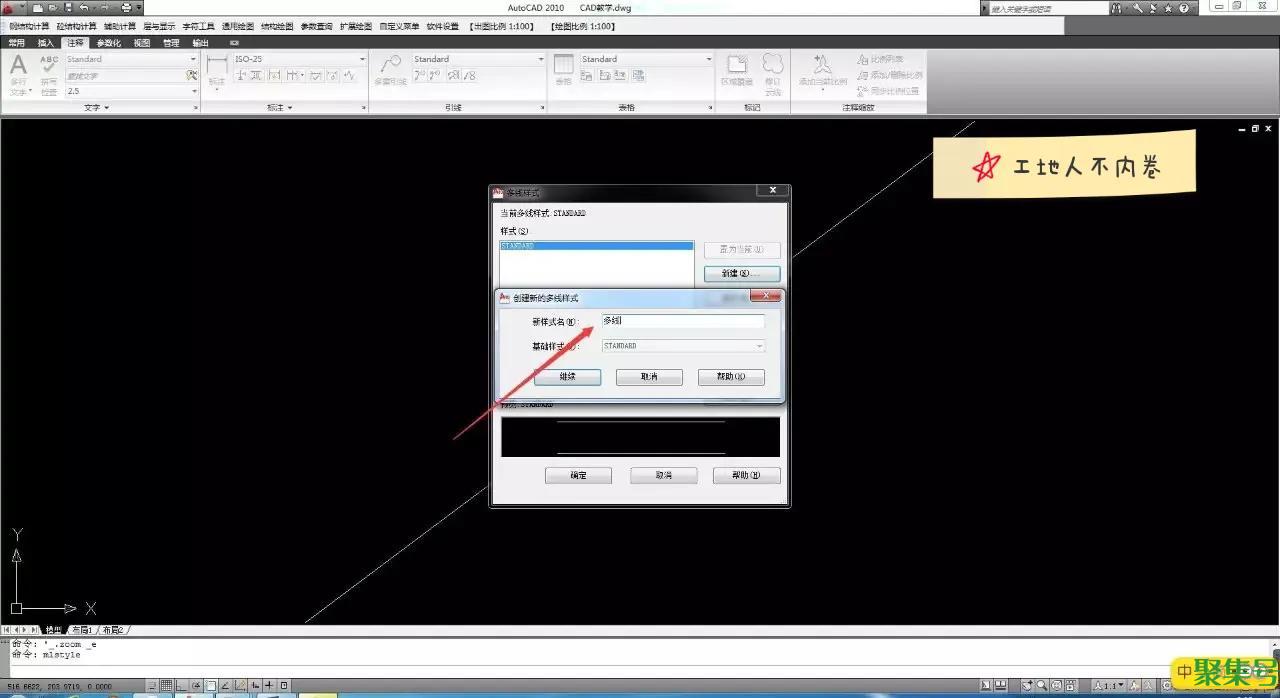The height and width of the screenshot is (698, 1280).
Task: Click the print icon in quick access toolbar
Action: [x=126, y=8]
